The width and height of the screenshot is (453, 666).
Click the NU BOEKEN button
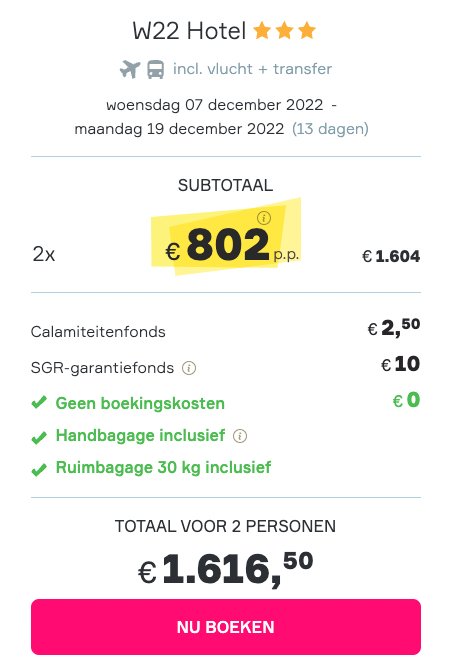(226, 627)
